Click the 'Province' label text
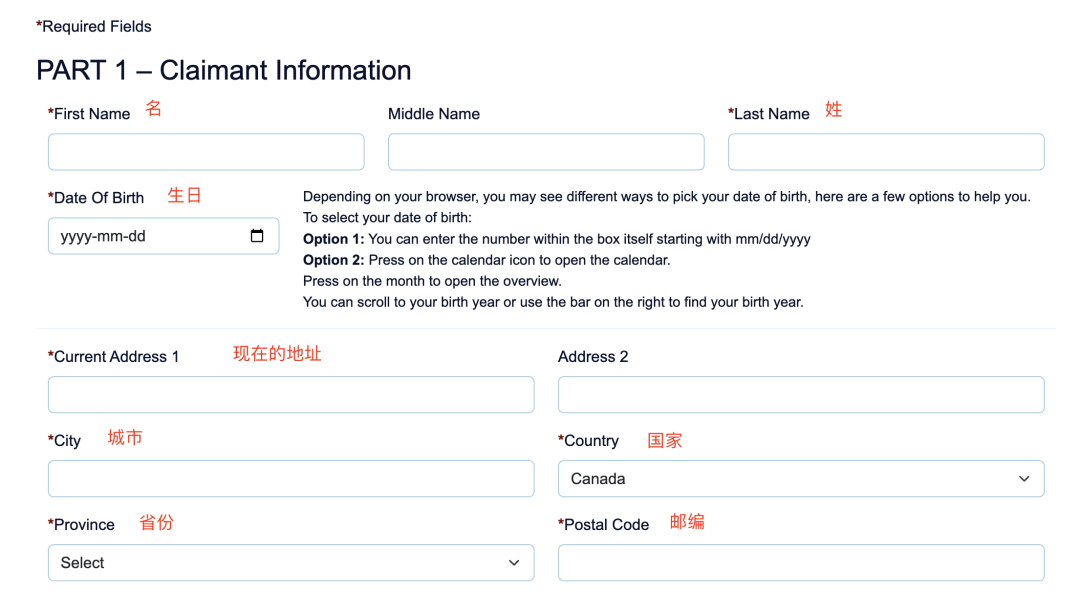Image resolution: width=1080 pixels, height=594 pixels. pos(84,525)
